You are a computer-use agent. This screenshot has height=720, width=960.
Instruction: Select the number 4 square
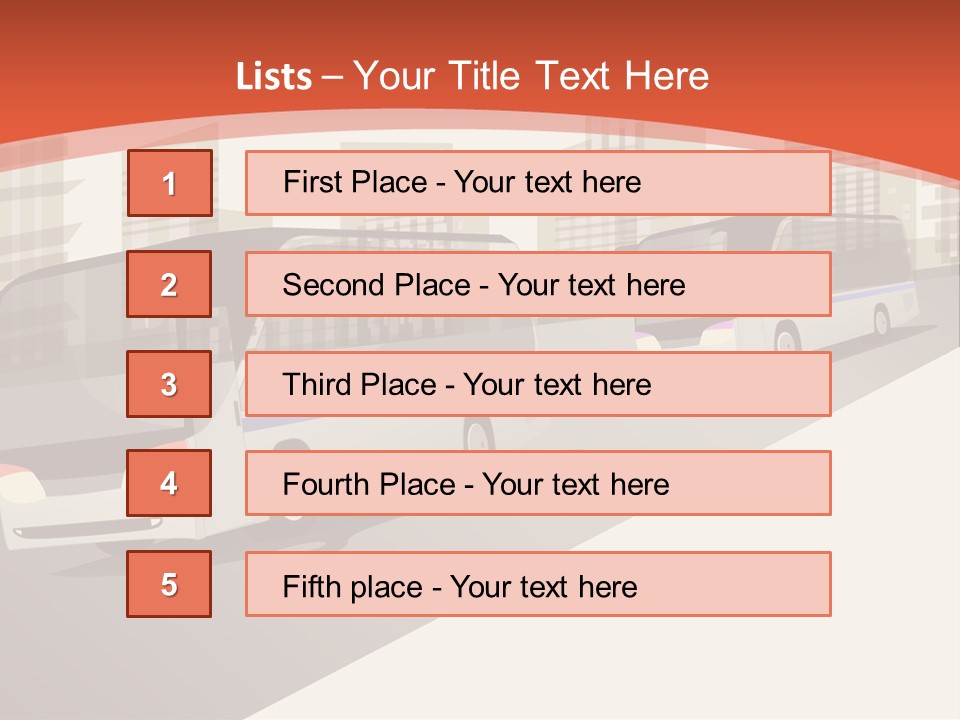(x=169, y=483)
